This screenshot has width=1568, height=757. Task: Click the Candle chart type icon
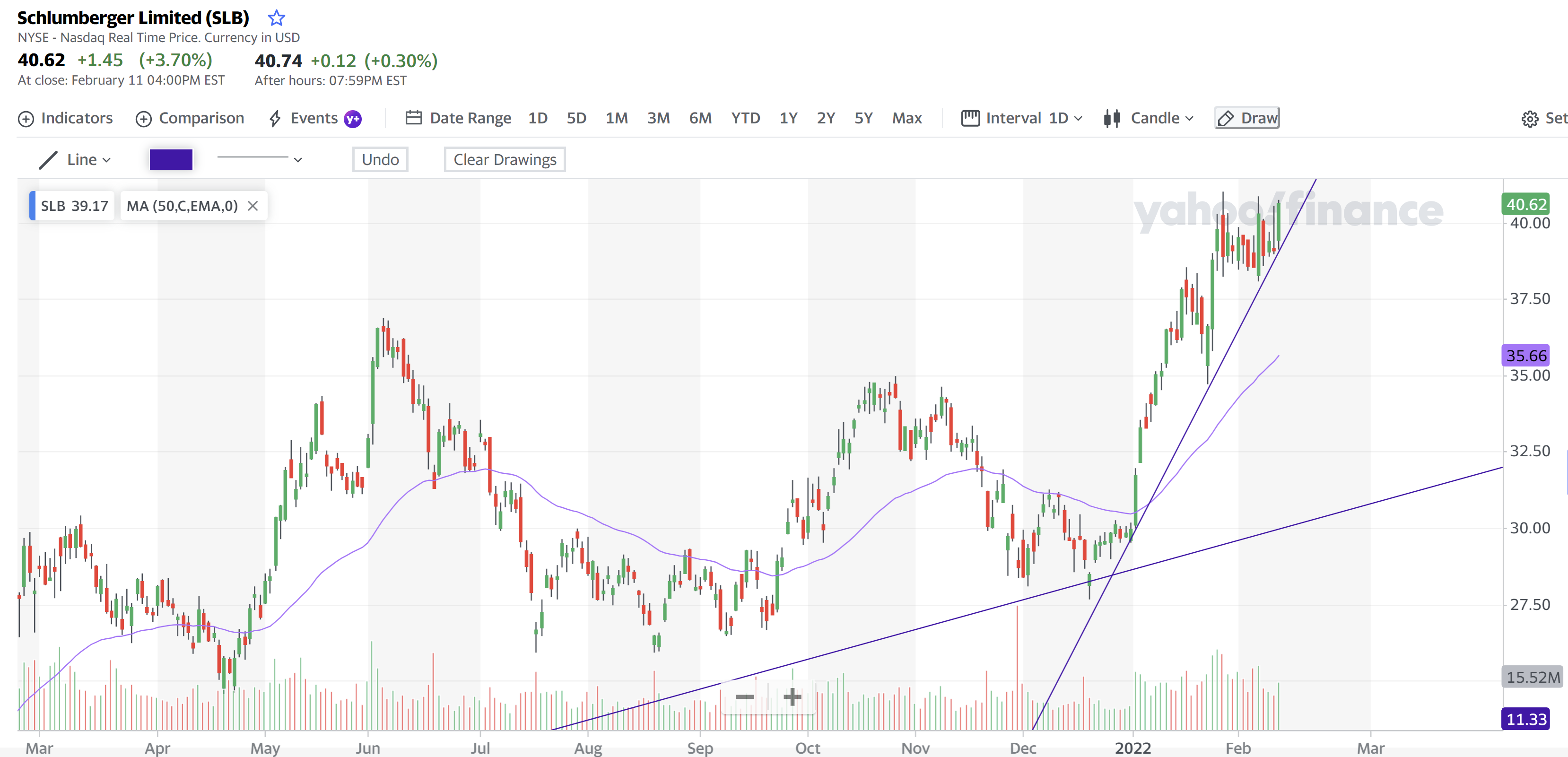(1112, 118)
